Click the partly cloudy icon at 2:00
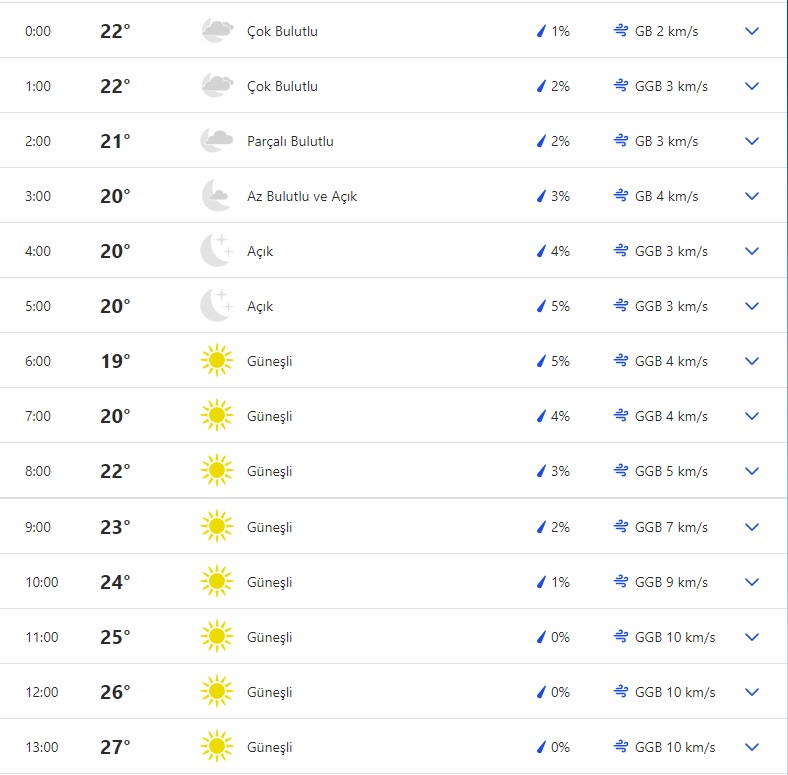The image size is (788, 775). pyautogui.click(x=216, y=141)
